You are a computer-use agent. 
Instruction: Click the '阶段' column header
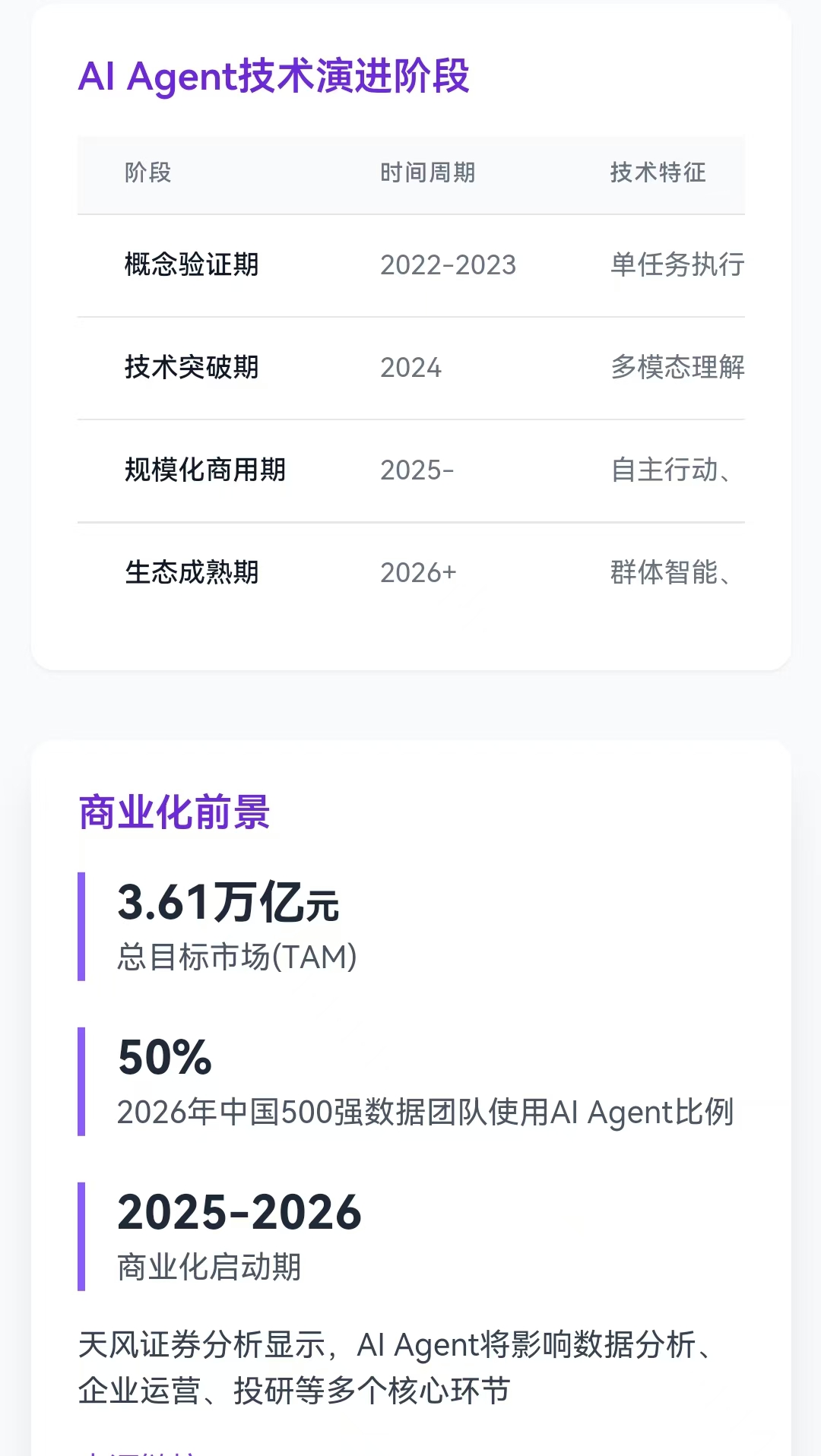point(148,173)
